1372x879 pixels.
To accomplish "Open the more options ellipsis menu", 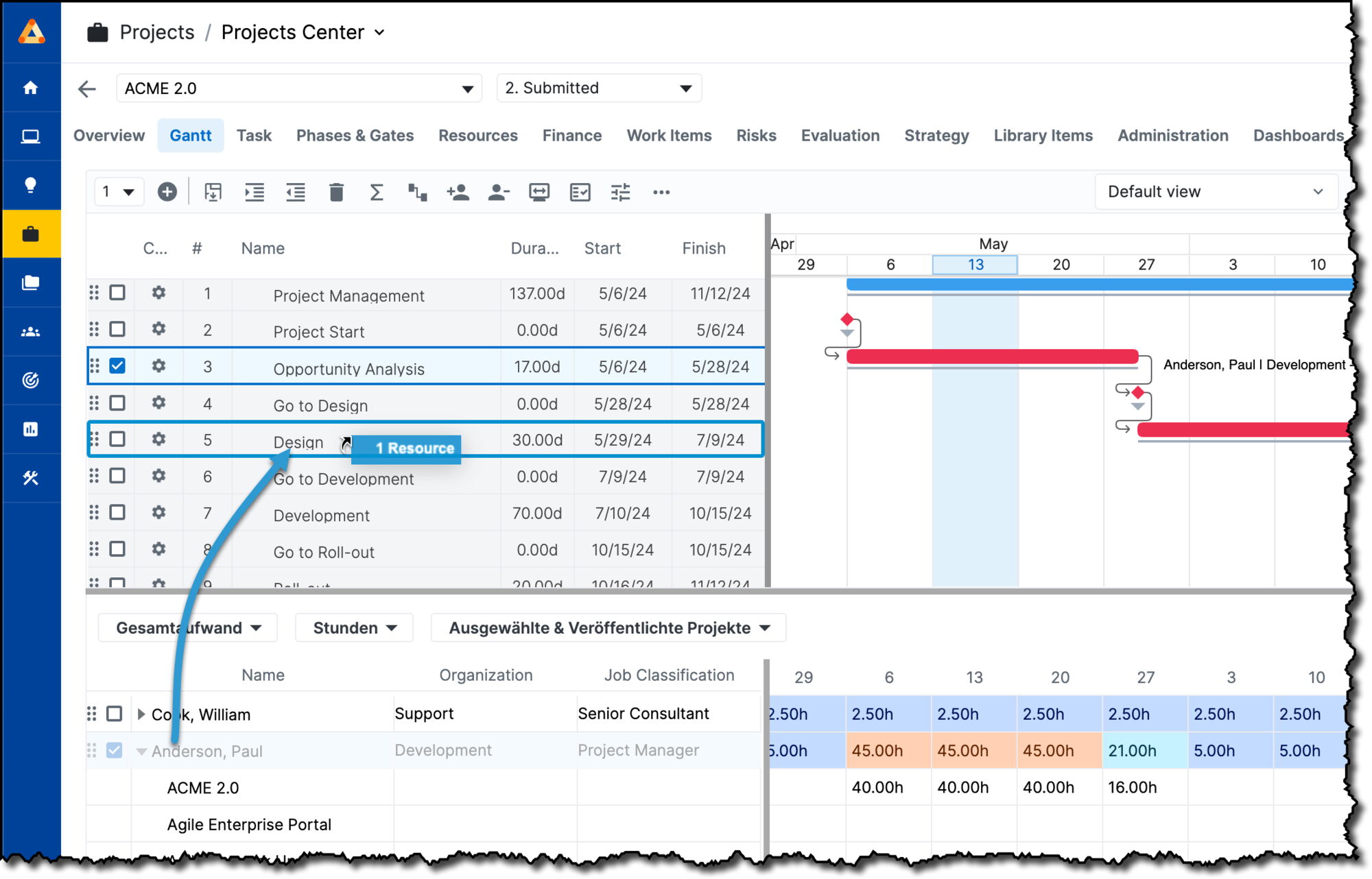I will 661,192.
